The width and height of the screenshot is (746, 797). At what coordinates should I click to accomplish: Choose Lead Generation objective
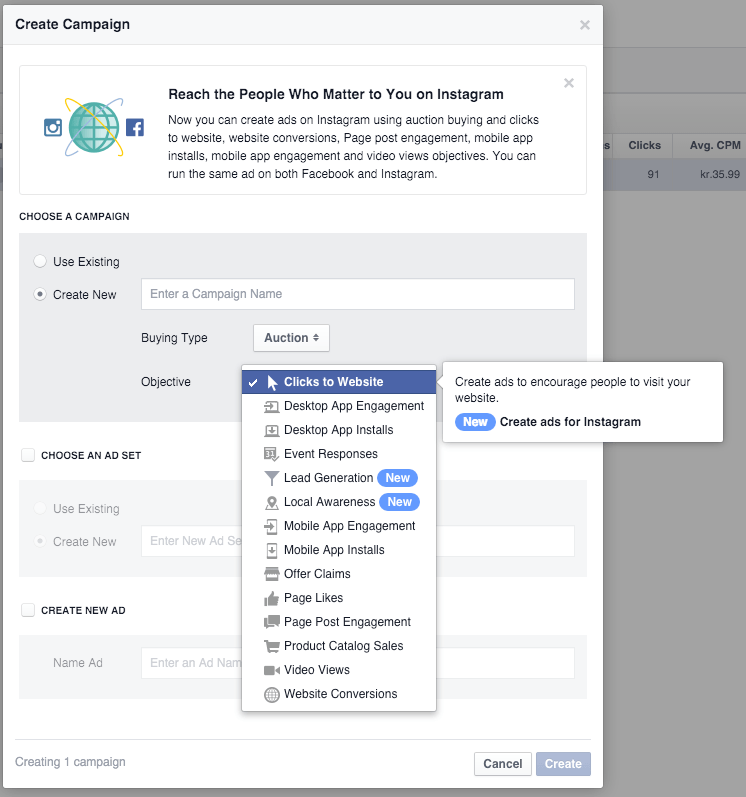click(339, 478)
